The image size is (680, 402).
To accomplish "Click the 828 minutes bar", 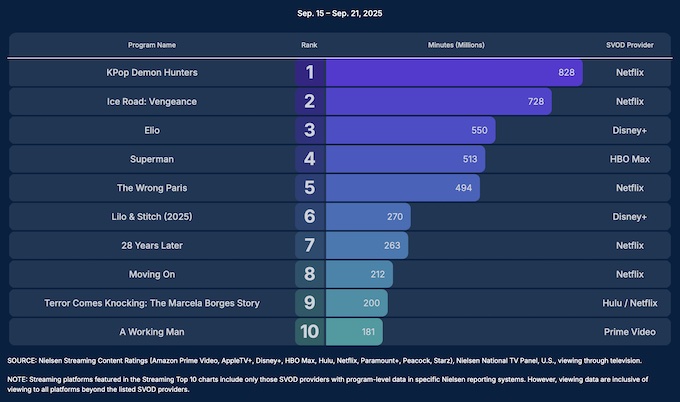I will pyautogui.click(x=454, y=73).
